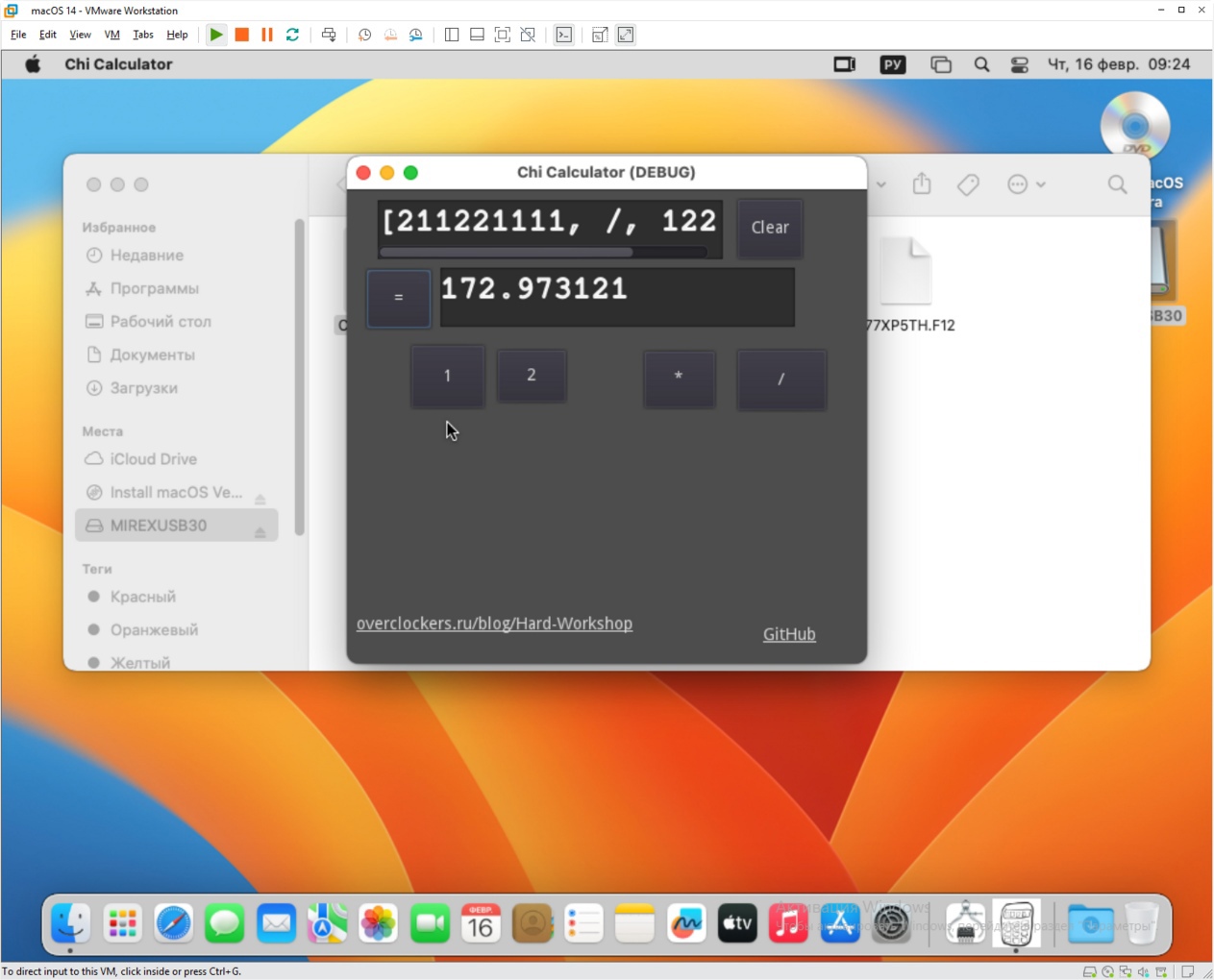Click Take Snapshot toolbar icon
Image resolution: width=1214 pixels, height=980 pixels.
click(x=364, y=35)
